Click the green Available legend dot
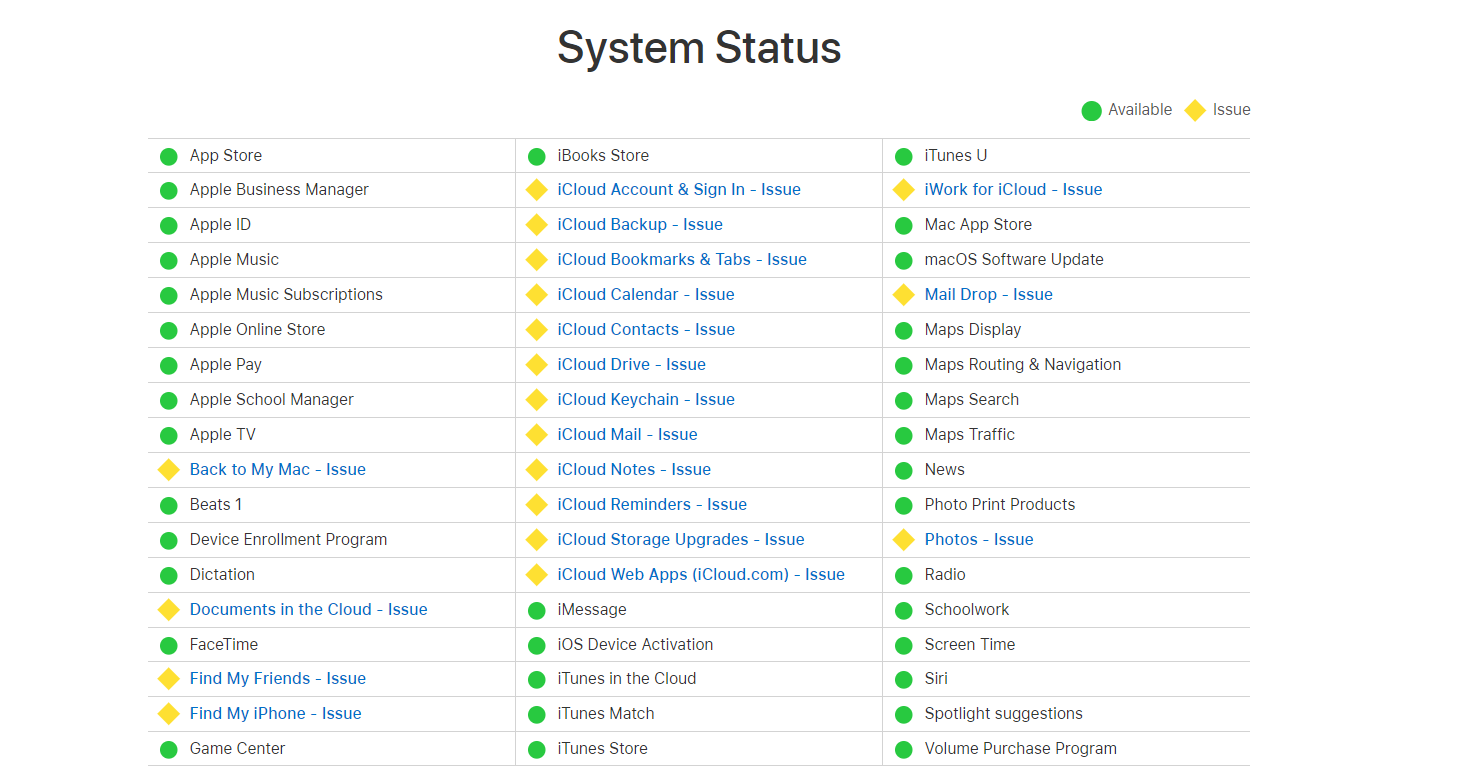The height and width of the screenshot is (775, 1483). coord(1092,110)
